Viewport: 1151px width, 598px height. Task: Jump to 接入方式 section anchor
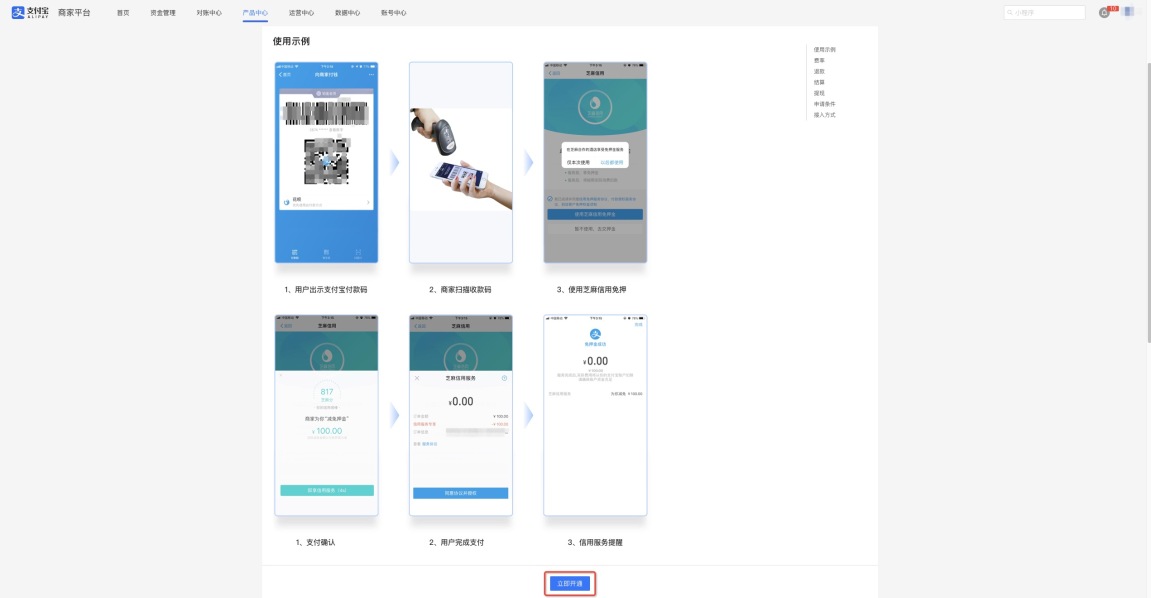(824, 115)
